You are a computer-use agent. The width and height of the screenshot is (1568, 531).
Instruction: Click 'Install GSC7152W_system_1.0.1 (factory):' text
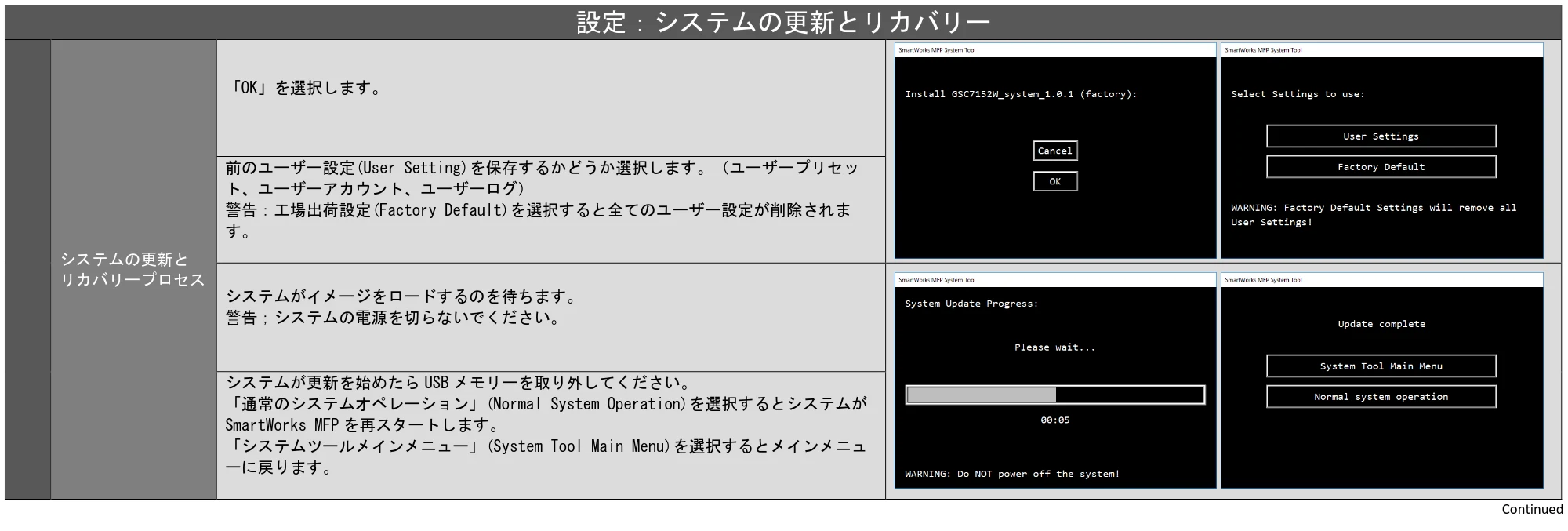(1020, 94)
